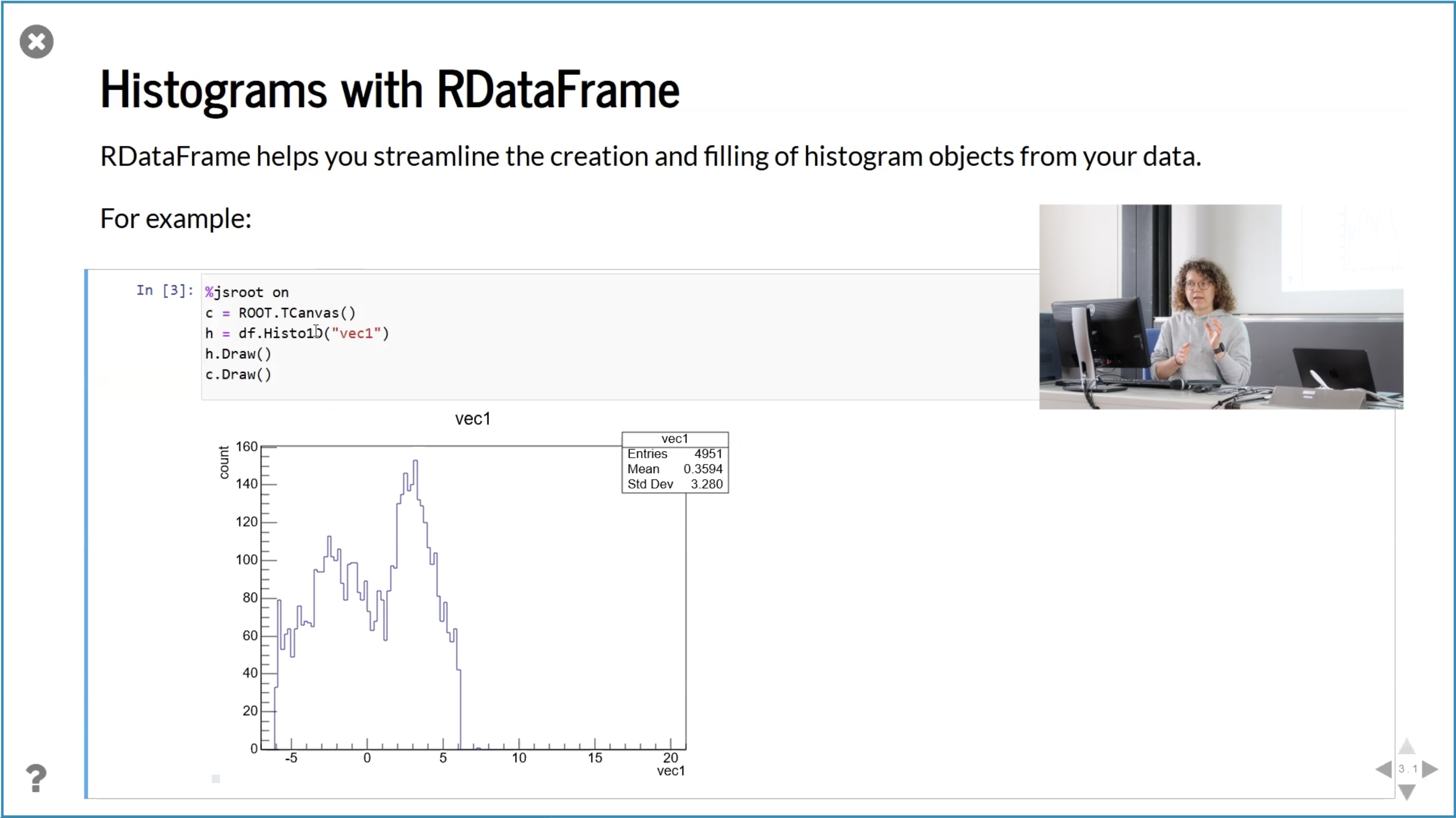Click the vec1 stats box header

coord(675,439)
